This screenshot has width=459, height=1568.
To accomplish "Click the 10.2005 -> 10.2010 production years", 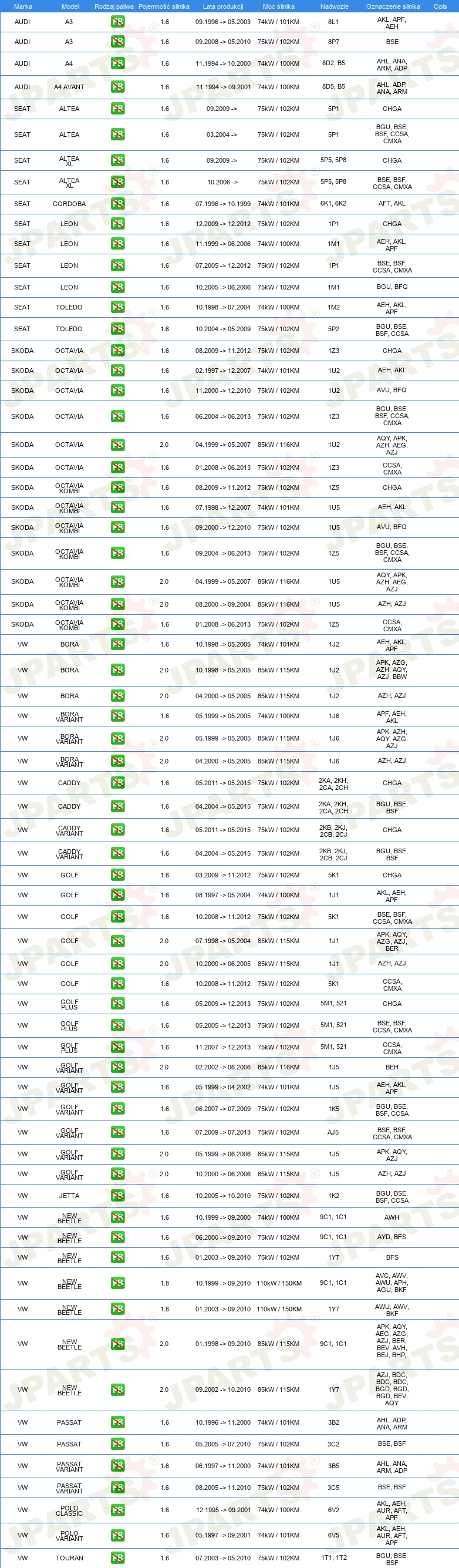I will pos(223,1196).
